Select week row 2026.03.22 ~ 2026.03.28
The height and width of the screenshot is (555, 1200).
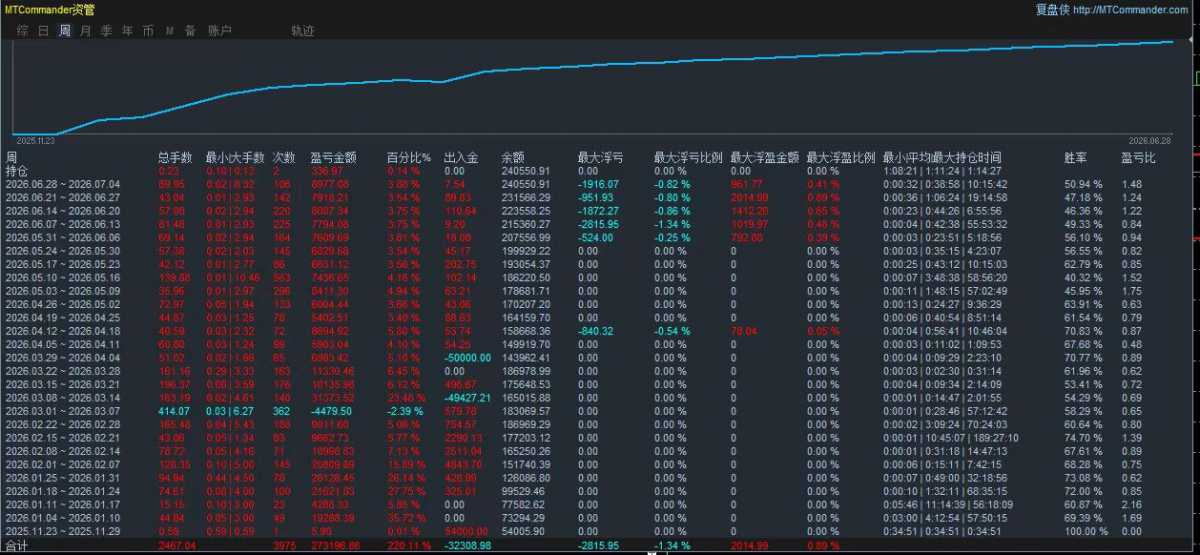point(62,369)
